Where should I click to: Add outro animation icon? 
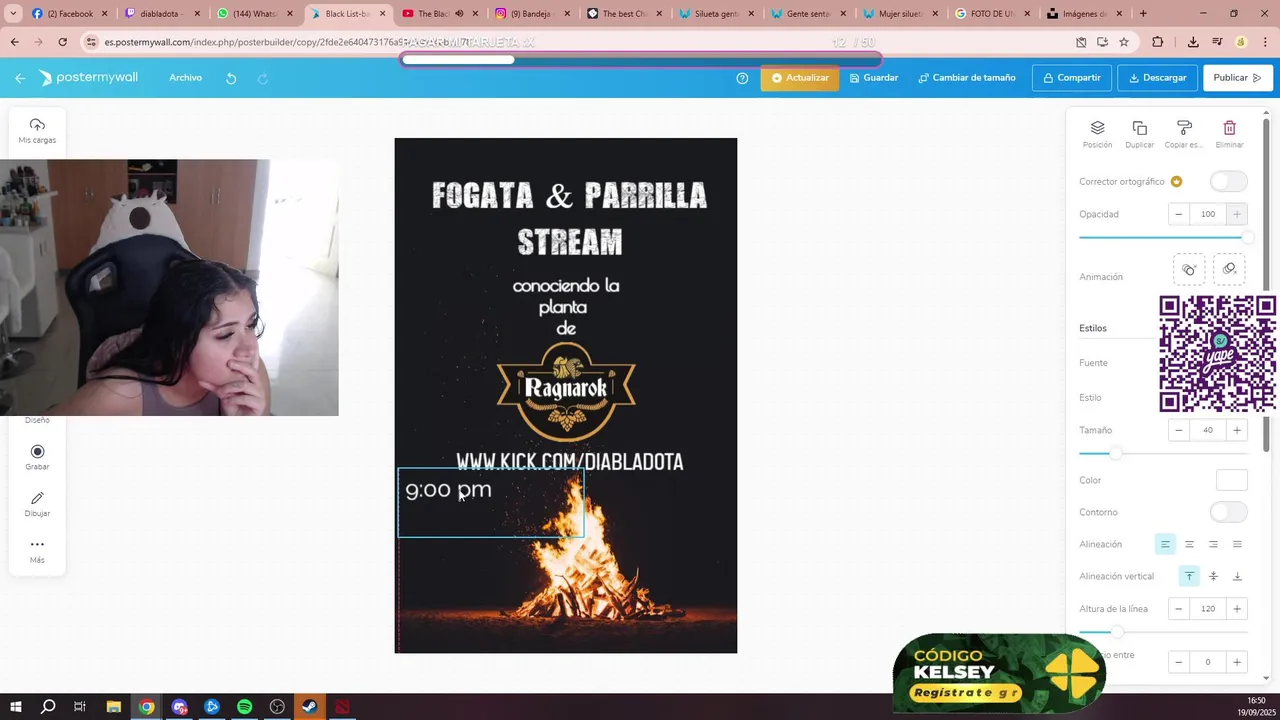click(1229, 269)
